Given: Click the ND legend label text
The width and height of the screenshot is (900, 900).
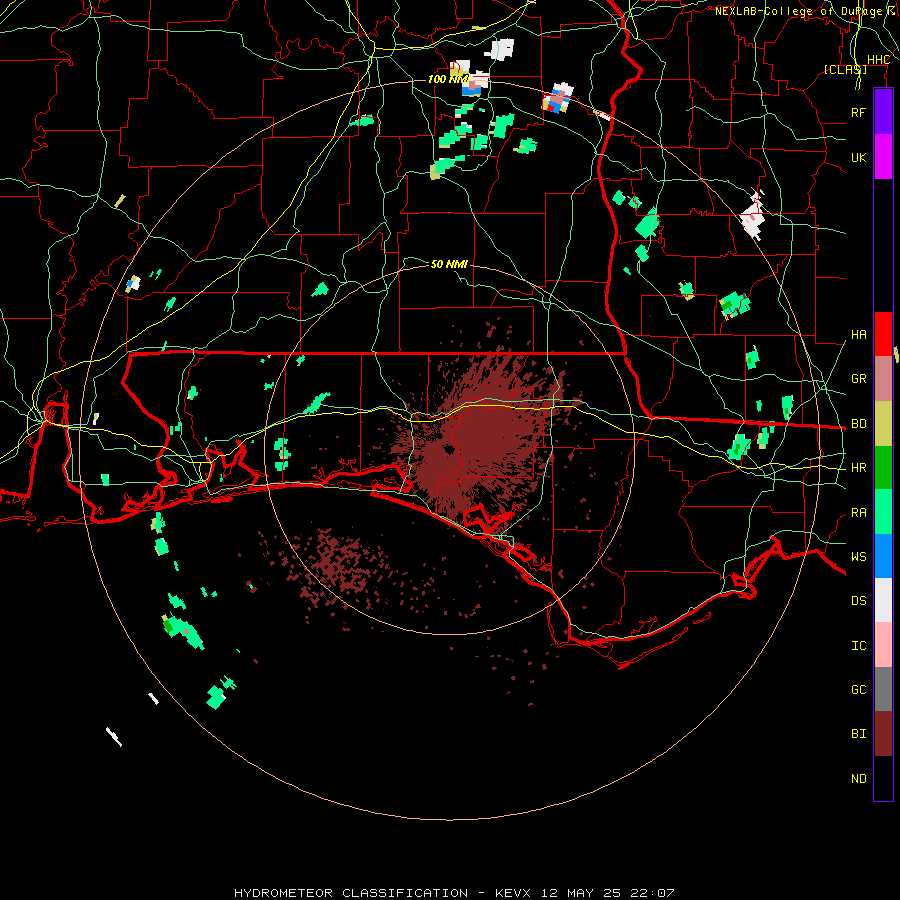Looking at the screenshot, I should 859,779.
